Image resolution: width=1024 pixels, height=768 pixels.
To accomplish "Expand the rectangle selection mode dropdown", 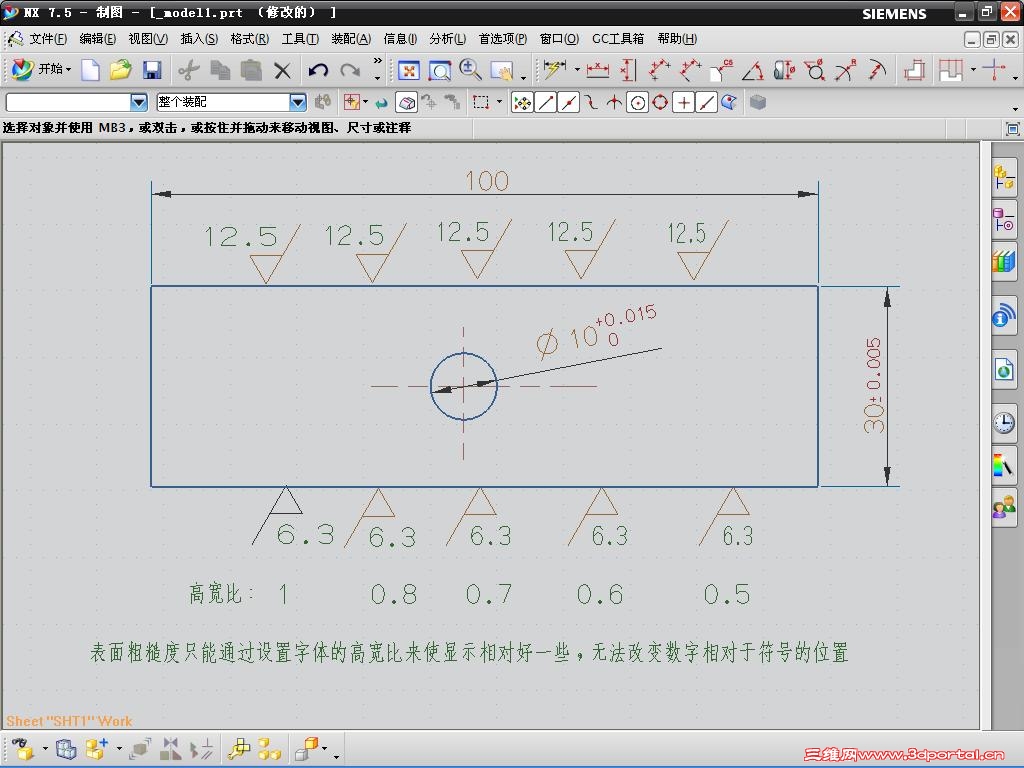I will click(500, 102).
